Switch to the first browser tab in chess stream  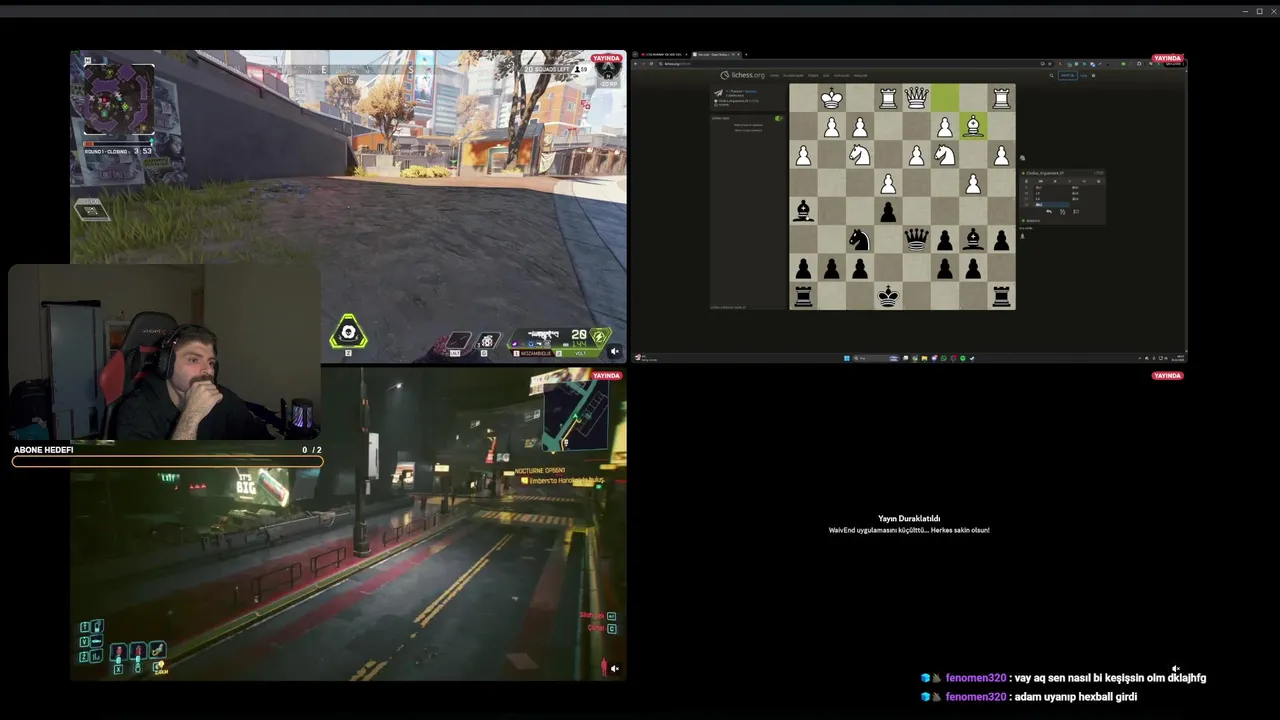[x=664, y=54]
